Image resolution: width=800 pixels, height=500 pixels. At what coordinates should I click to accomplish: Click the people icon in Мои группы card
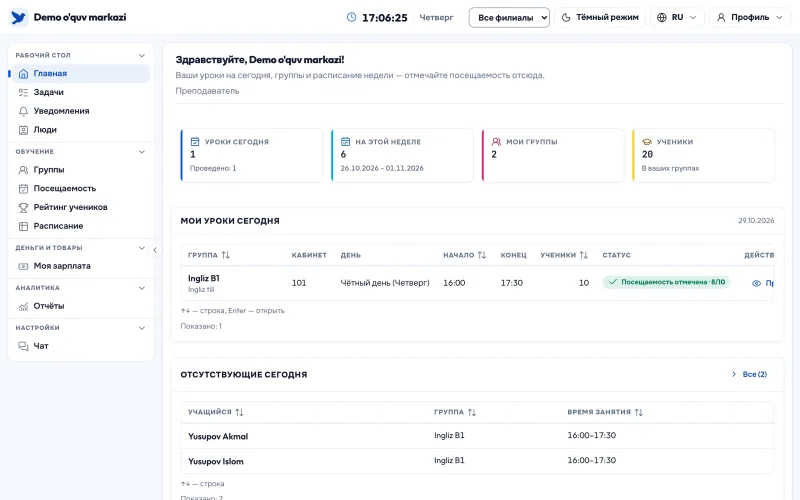coord(496,141)
